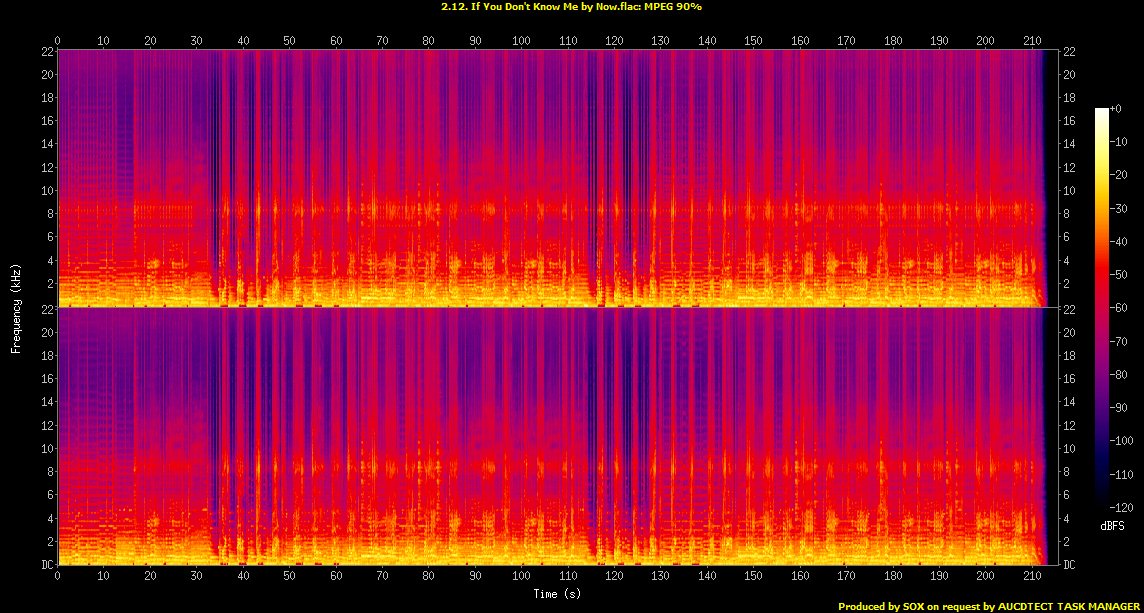The image size is (1144, 613).
Task: Click the "DC" label at the bottom-right of the lower channel
Action: click(x=1071, y=565)
